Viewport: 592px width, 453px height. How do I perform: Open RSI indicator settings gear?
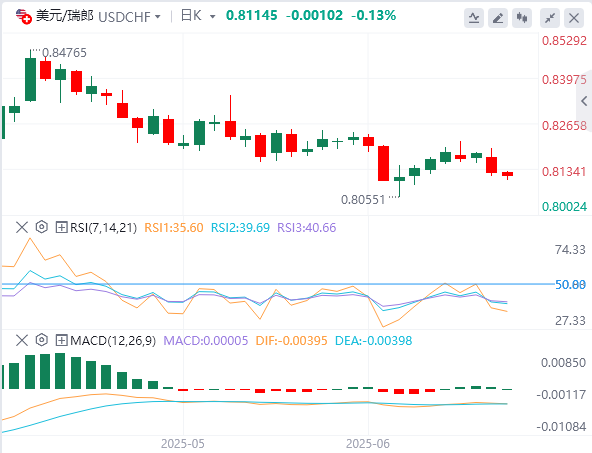(42, 227)
